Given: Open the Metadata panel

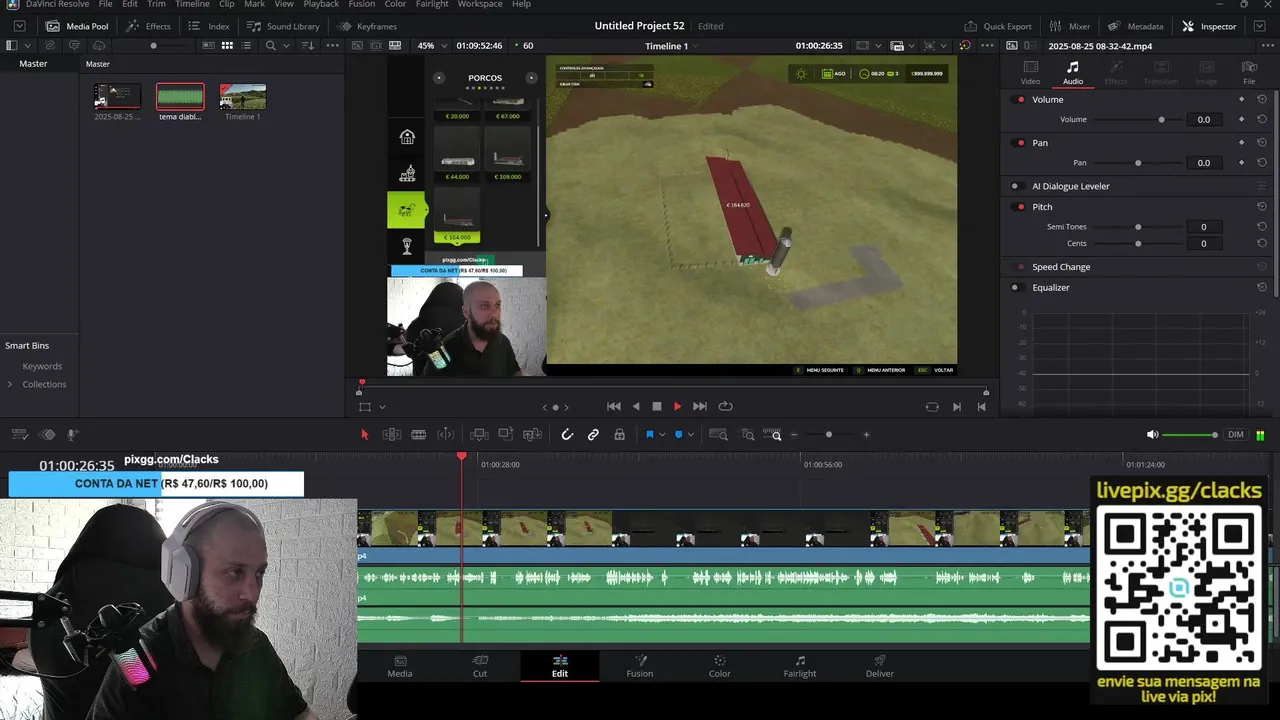Looking at the screenshot, I should (1135, 26).
